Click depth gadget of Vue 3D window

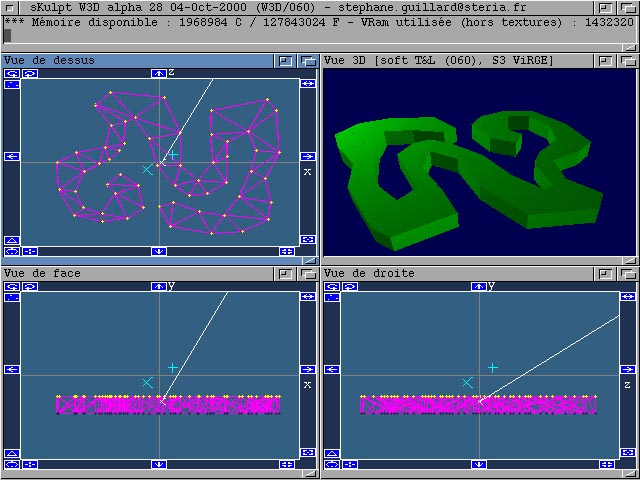click(x=628, y=62)
